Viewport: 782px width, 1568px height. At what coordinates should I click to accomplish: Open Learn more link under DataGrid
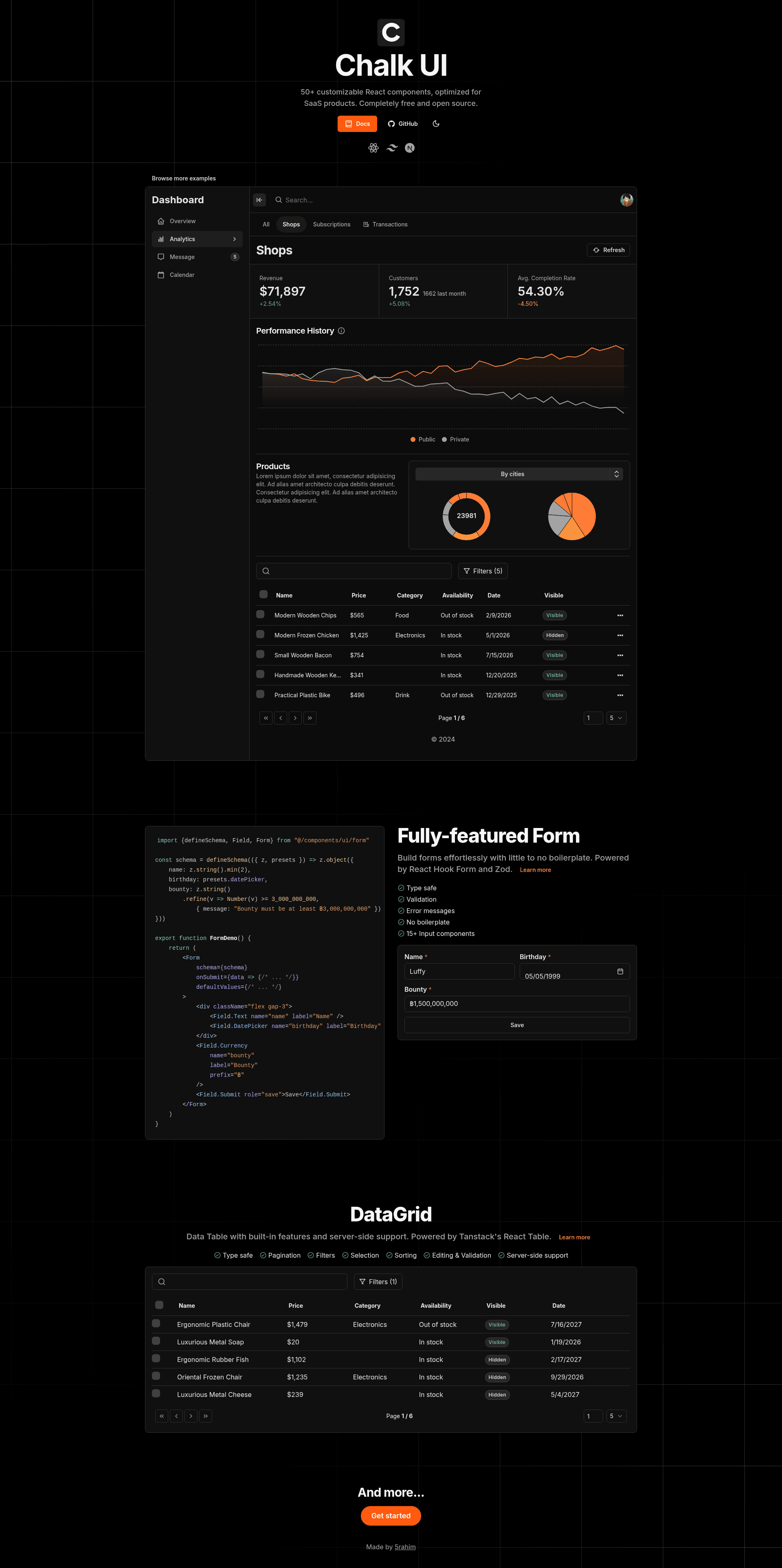(574, 1237)
